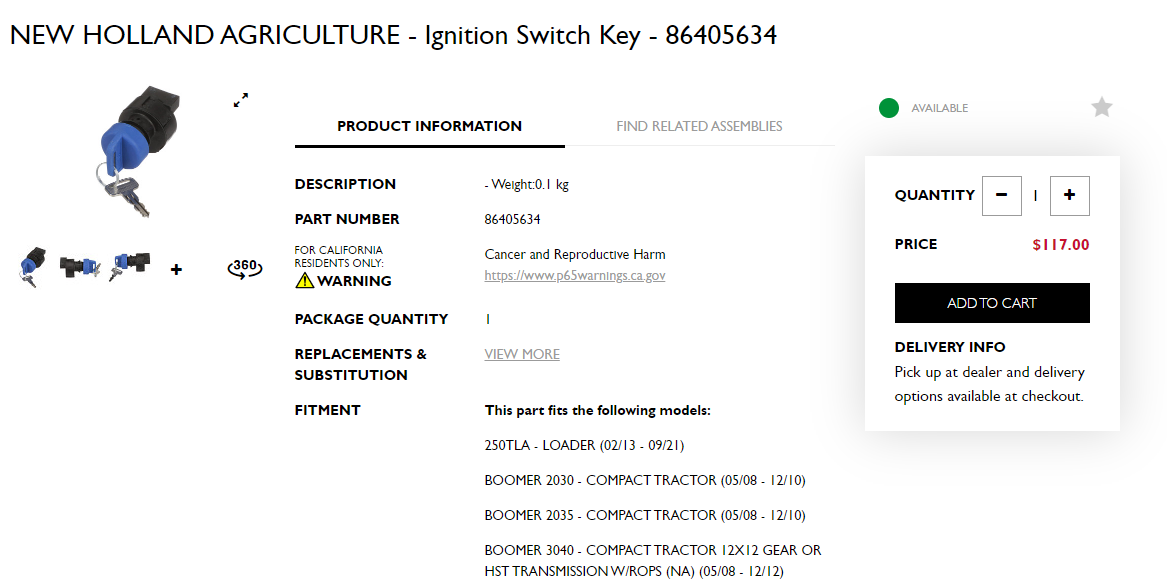Switch to Find Related Assemblies tab
1167x584 pixels.
pos(699,126)
